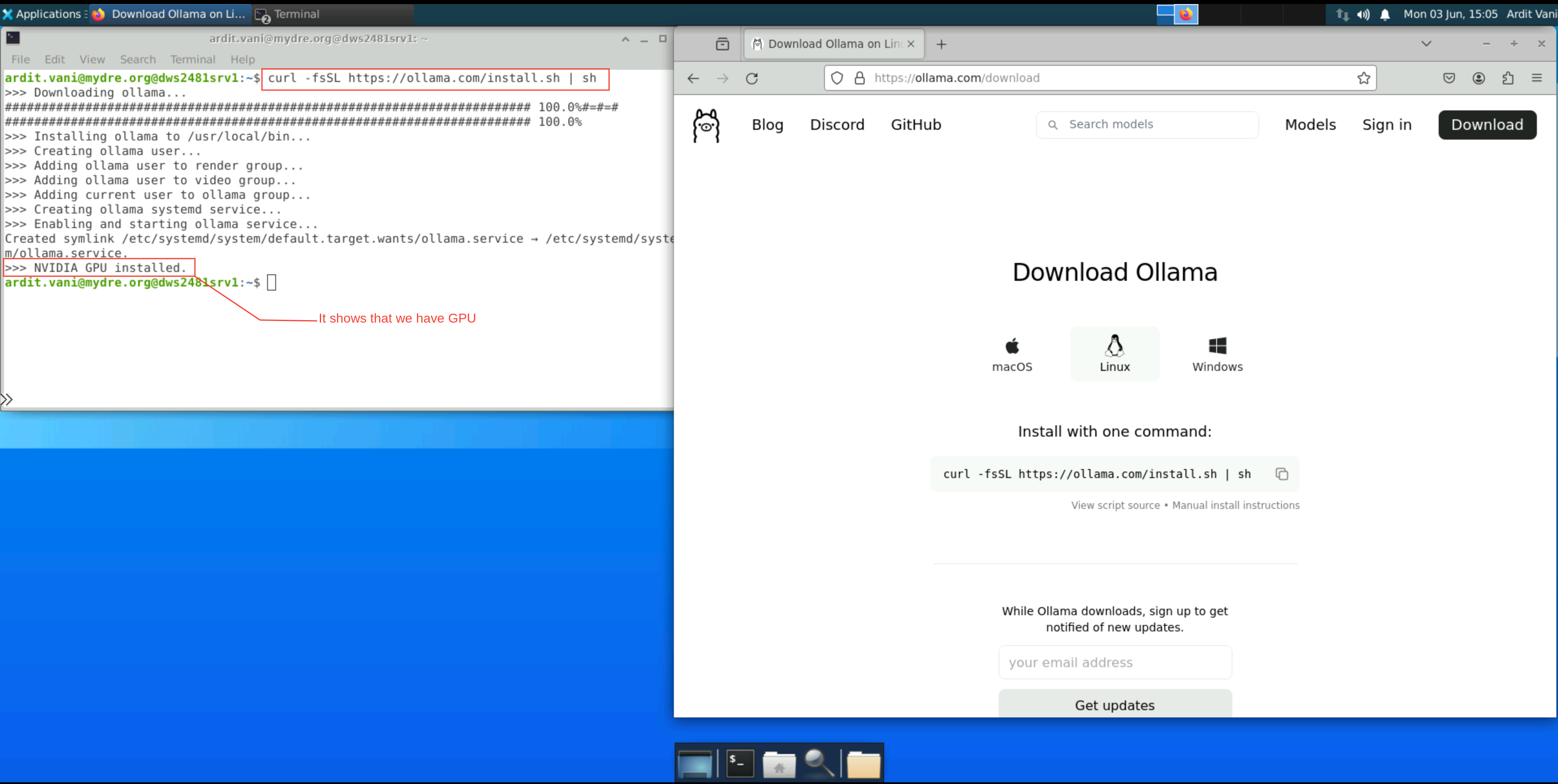Image resolution: width=1558 pixels, height=784 pixels.
Task: Go to the Models page
Action: pyautogui.click(x=1310, y=125)
